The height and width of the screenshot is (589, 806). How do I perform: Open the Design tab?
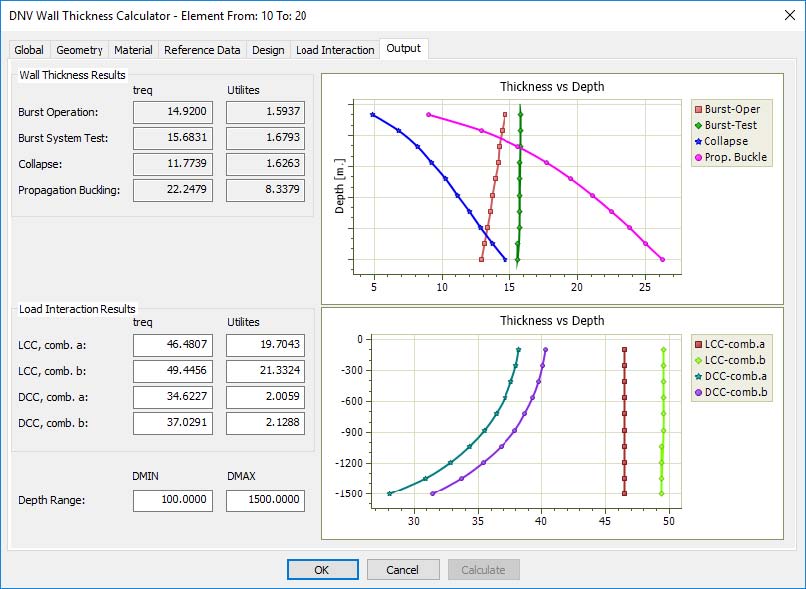(268, 50)
